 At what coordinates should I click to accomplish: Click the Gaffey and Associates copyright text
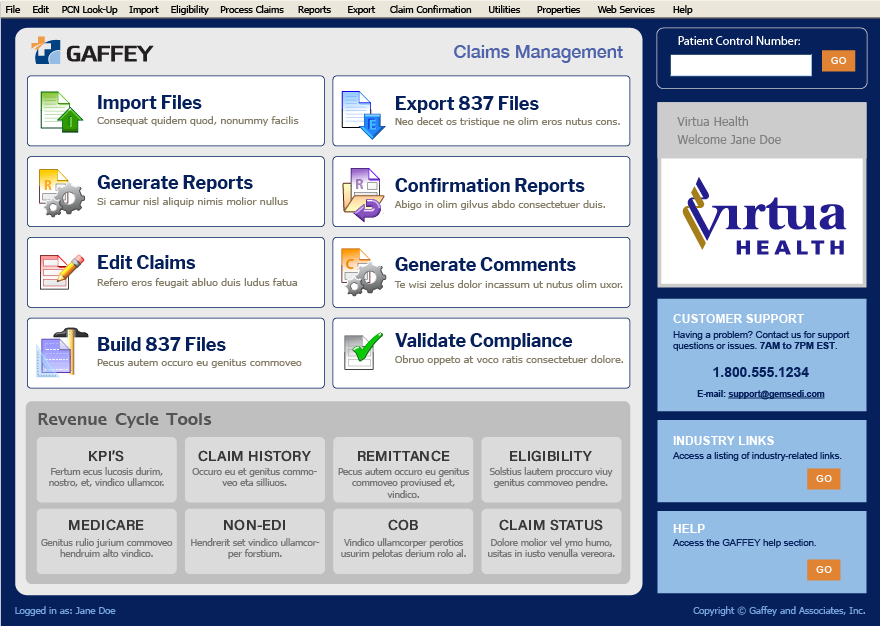(779, 611)
